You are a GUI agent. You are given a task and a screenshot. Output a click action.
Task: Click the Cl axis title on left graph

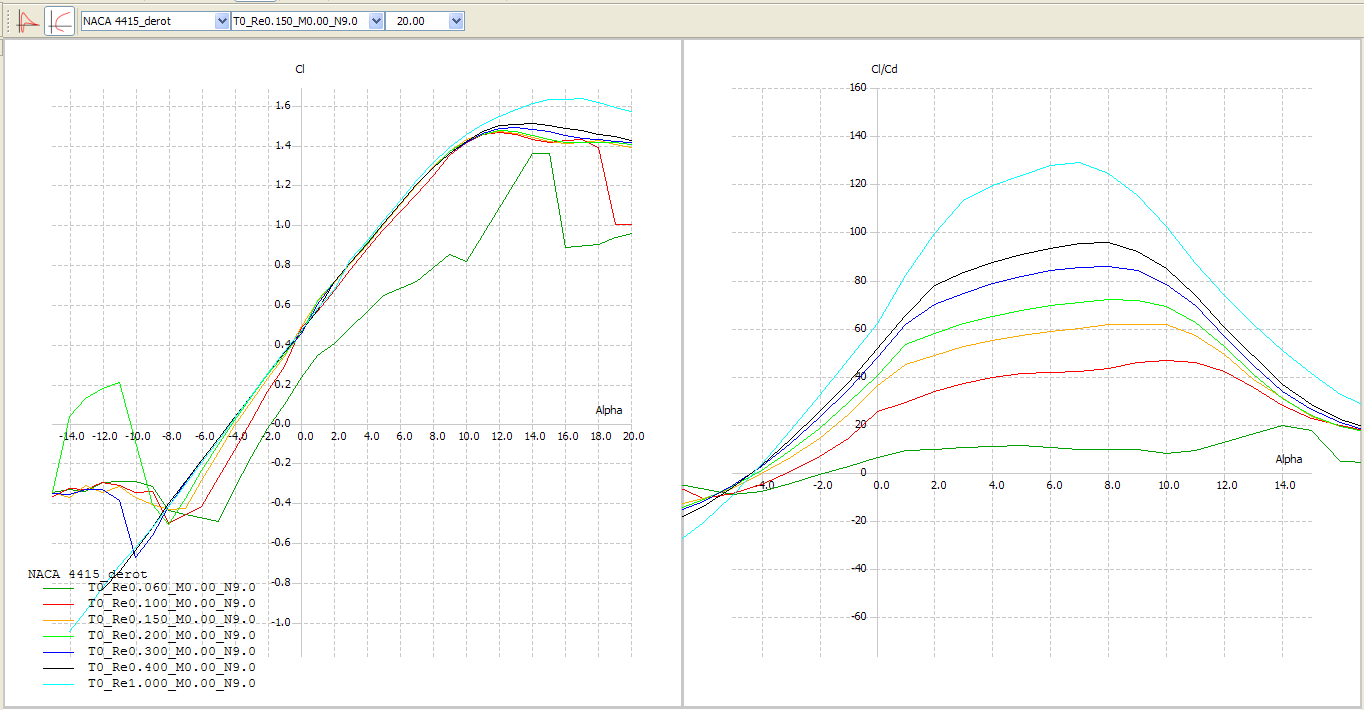[300, 69]
